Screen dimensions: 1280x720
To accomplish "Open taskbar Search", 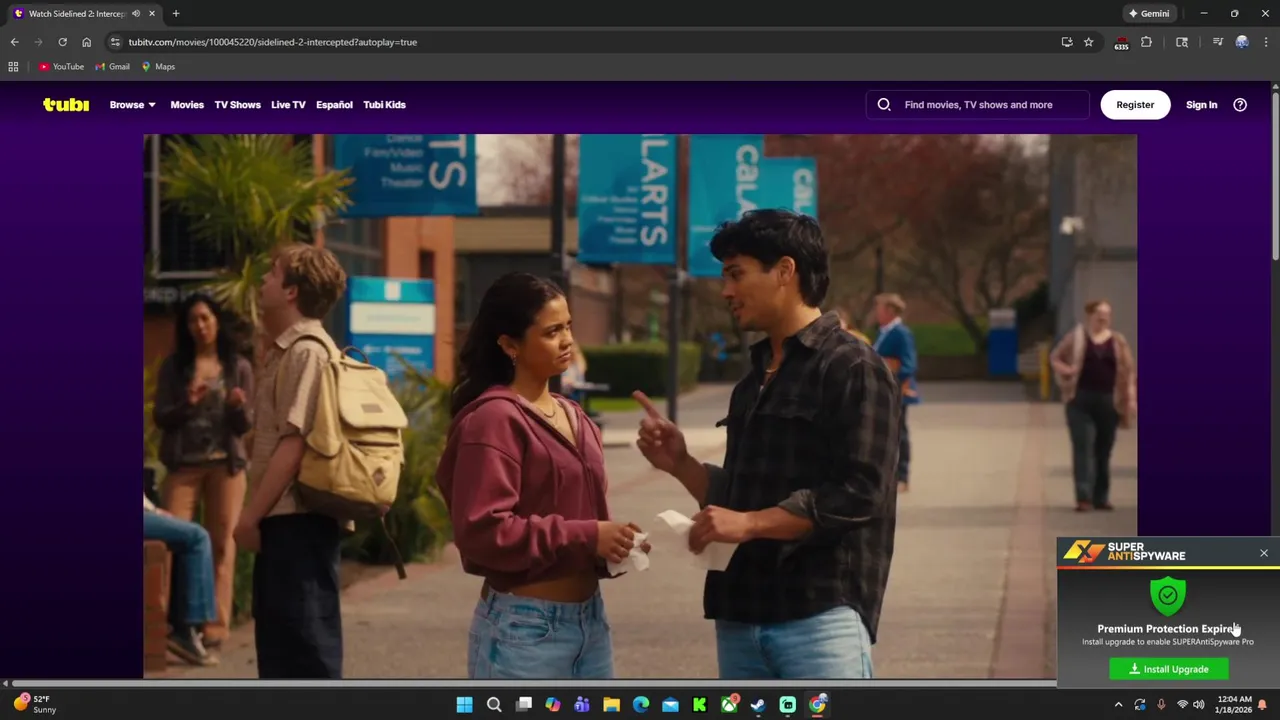I will 494,705.
